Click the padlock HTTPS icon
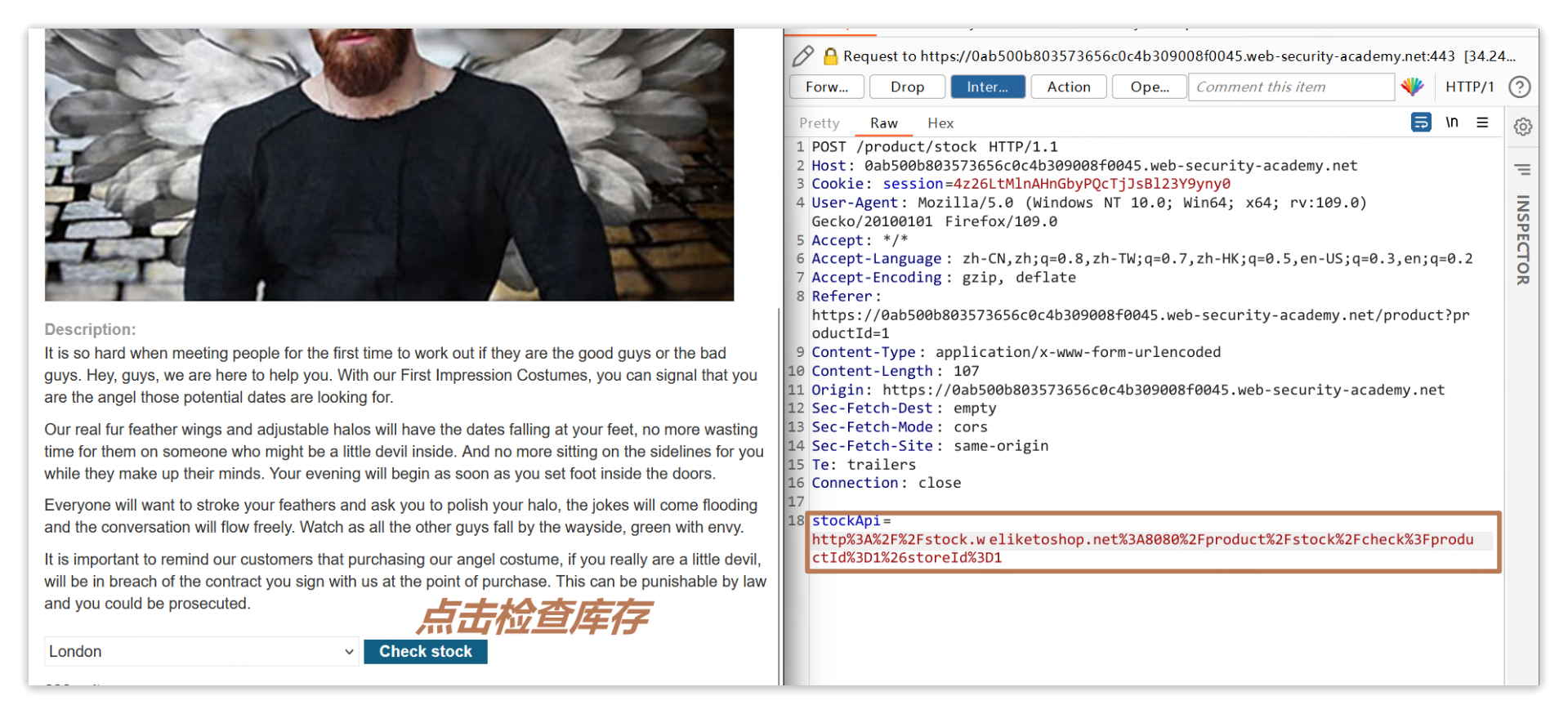Screen dimensions: 1568x714 [830, 56]
